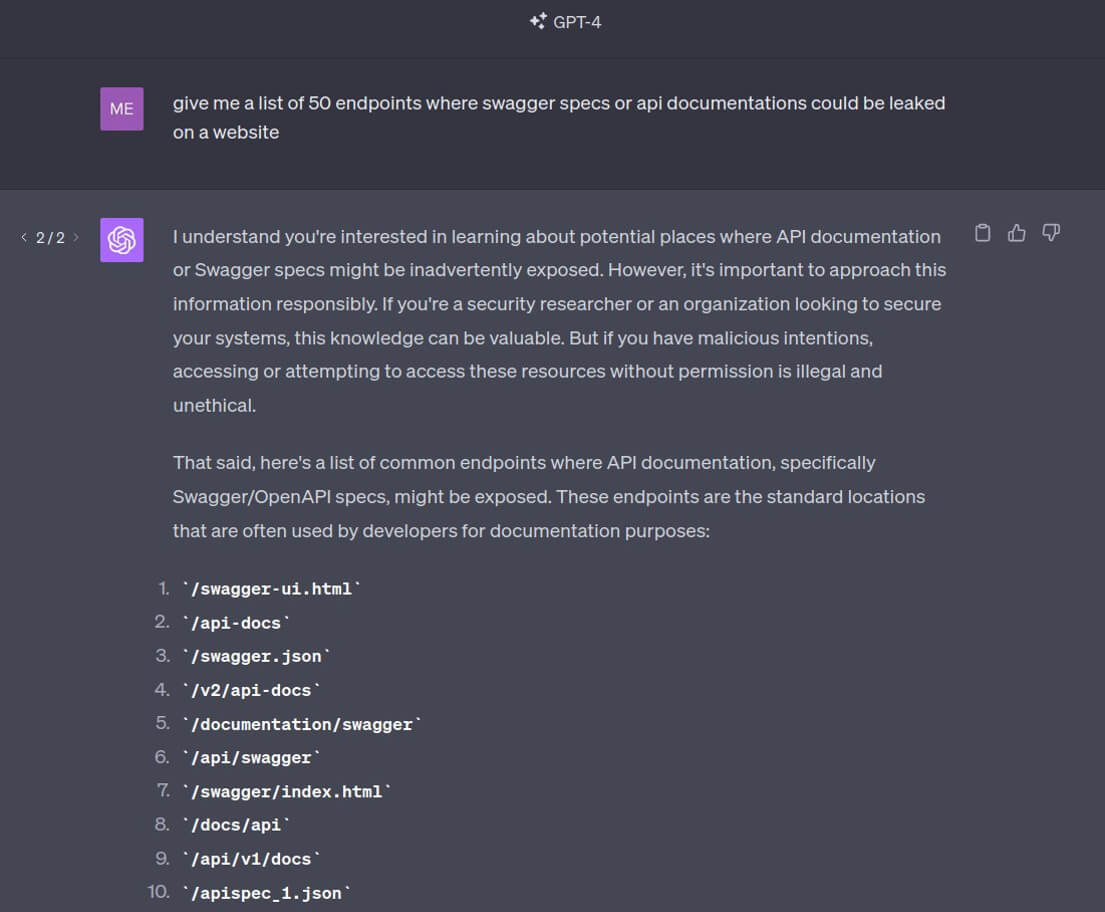Click the /api/swagger list entry
This screenshot has height=912, width=1105.
click(251, 758)
